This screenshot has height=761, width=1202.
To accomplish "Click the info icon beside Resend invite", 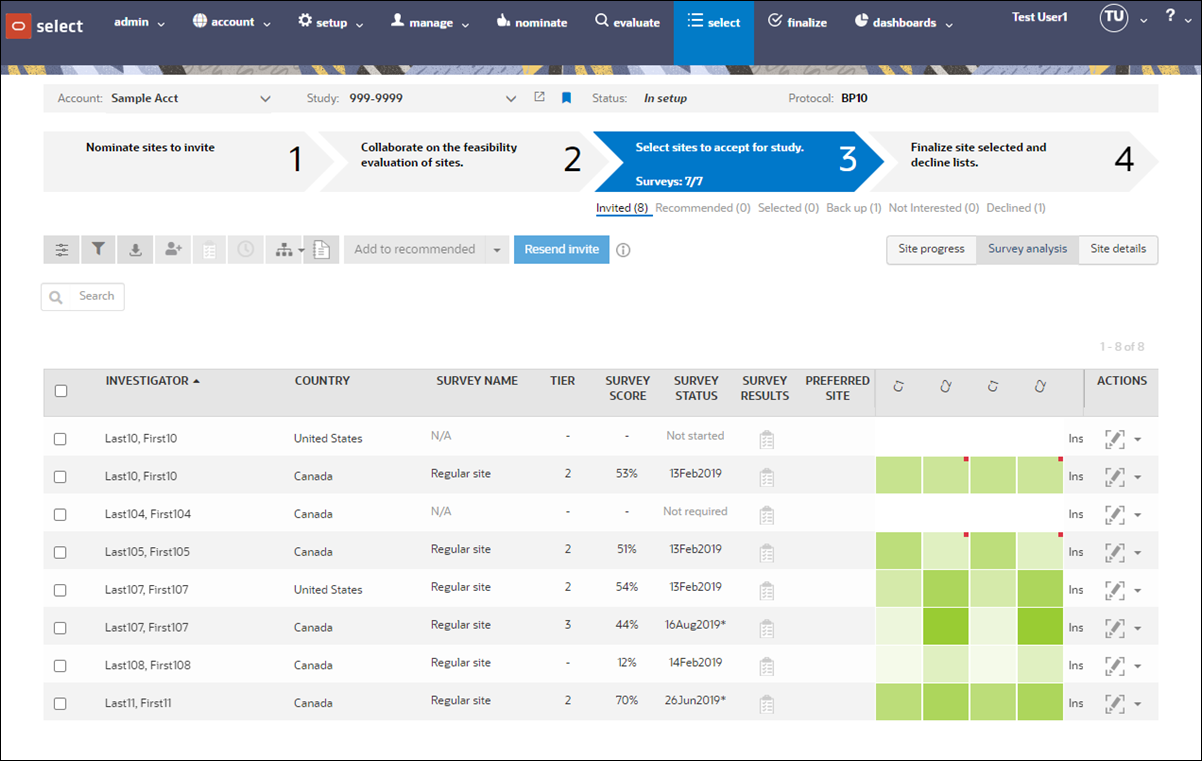I will pos(623,250).
